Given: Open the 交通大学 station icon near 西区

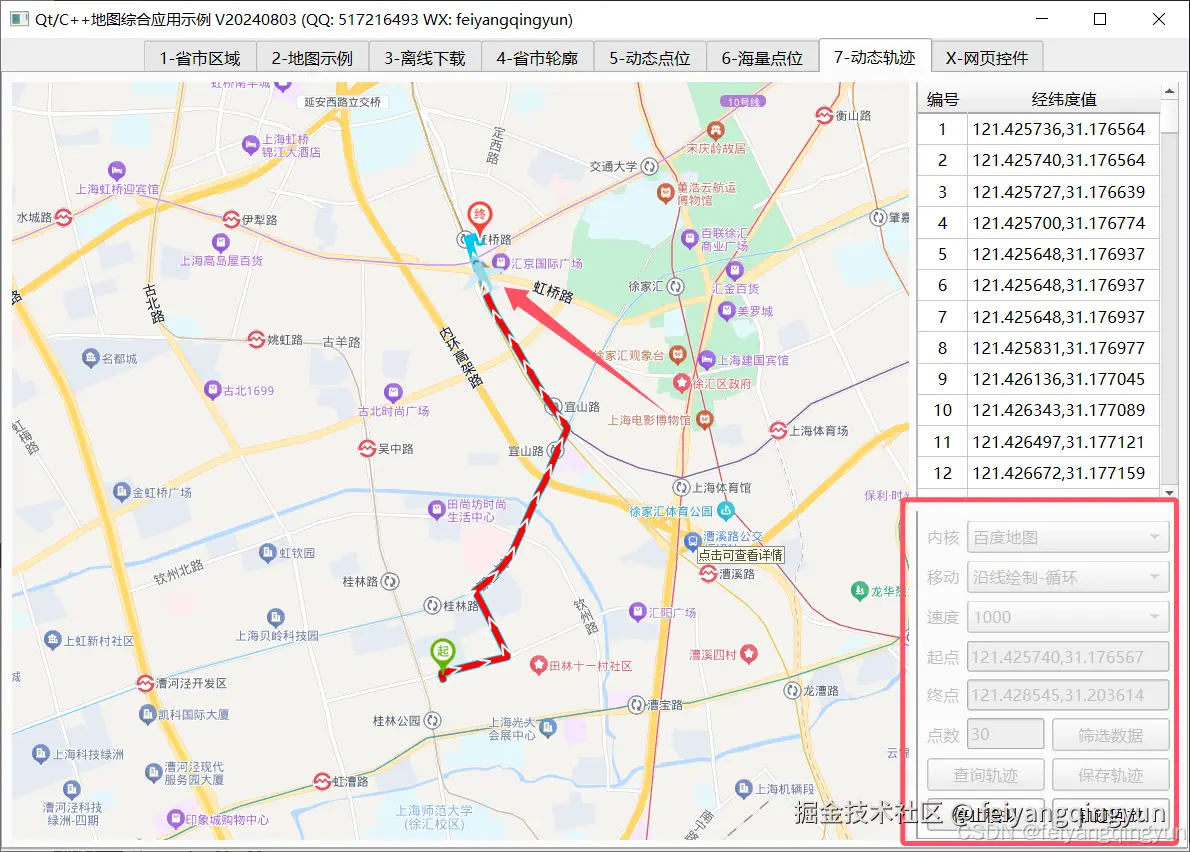Looking at the screenshot, I should click(x=650, y=166).
